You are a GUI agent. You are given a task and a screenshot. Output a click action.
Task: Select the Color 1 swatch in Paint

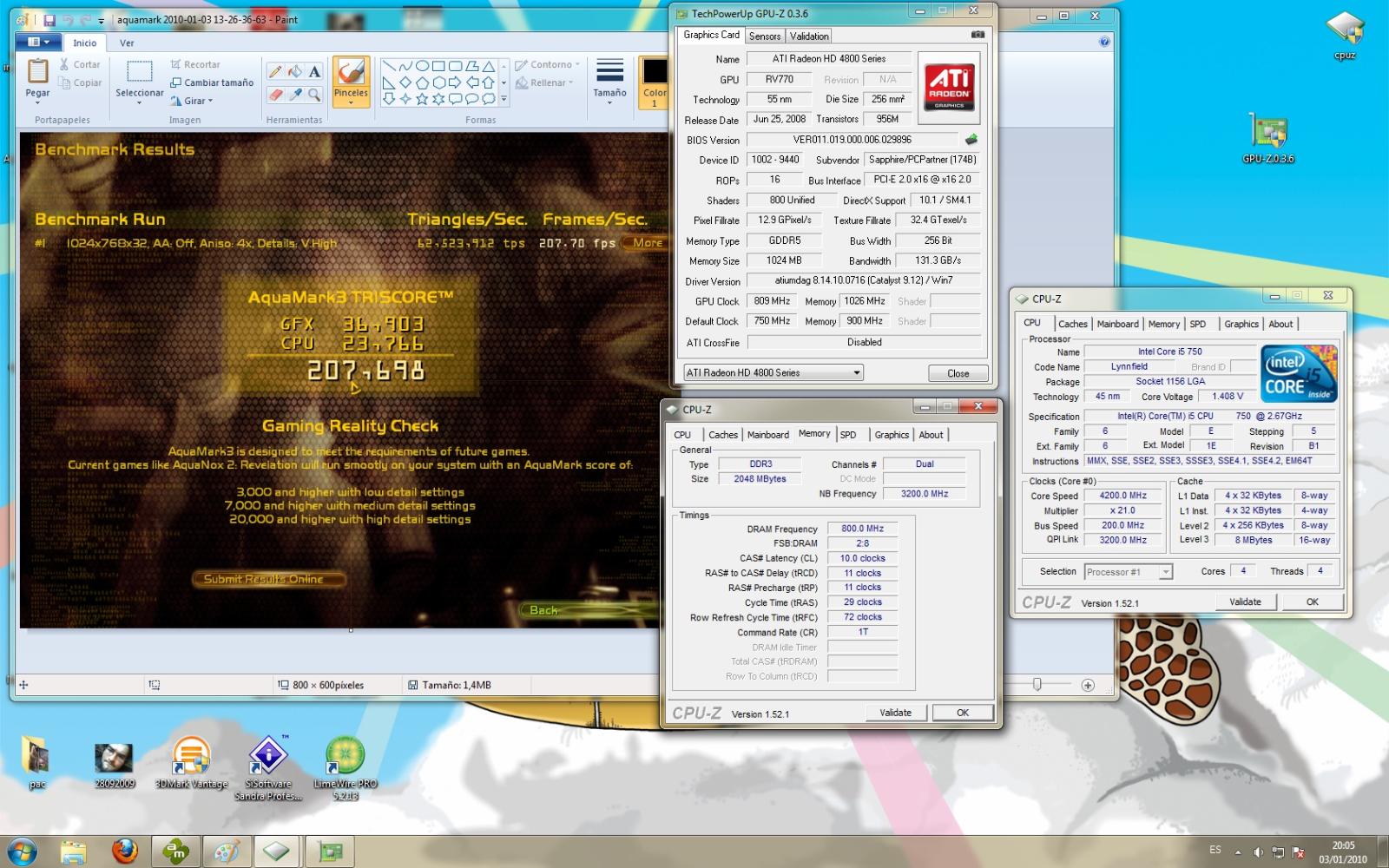tap(655, 82)
